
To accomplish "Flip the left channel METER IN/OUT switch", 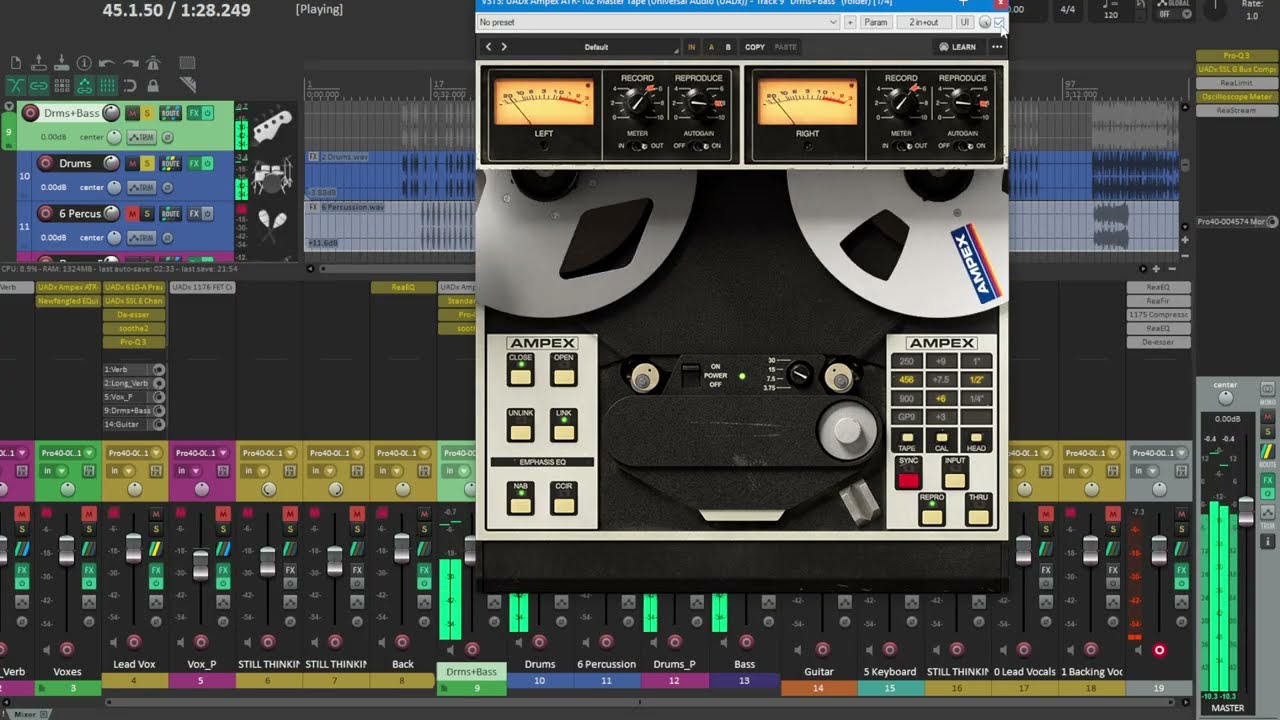I will coord(637,146).
